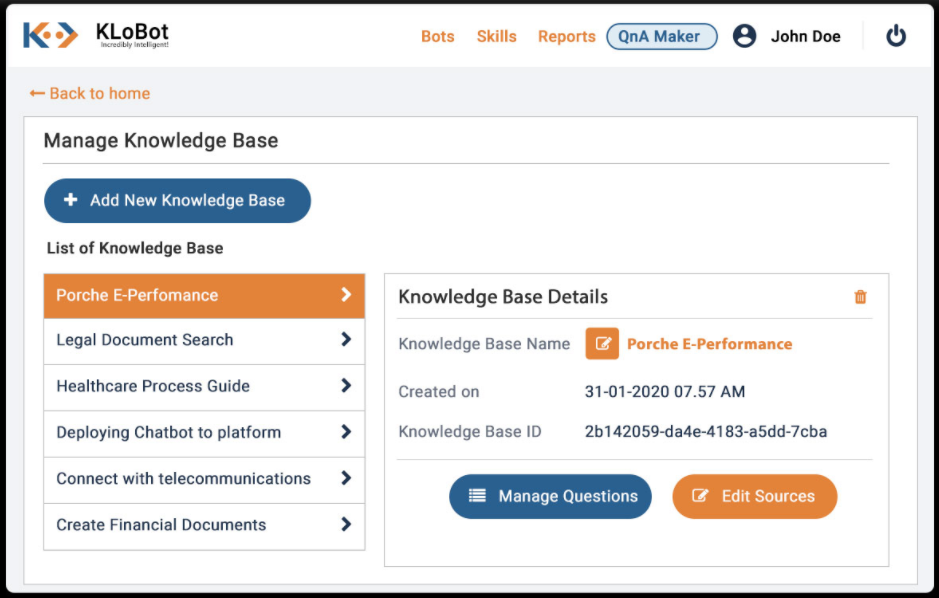Open the Skills menu
939x598 pixels.
(496, 36)
